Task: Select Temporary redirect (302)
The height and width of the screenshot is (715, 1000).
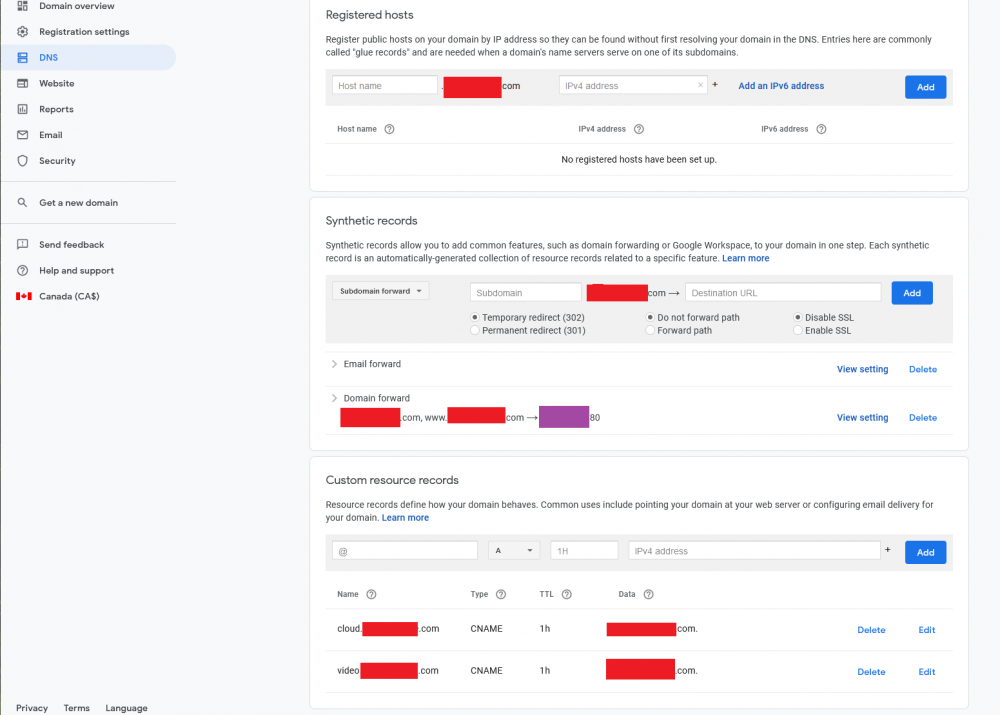Action: pyautogui.click(x=474, y=317)
